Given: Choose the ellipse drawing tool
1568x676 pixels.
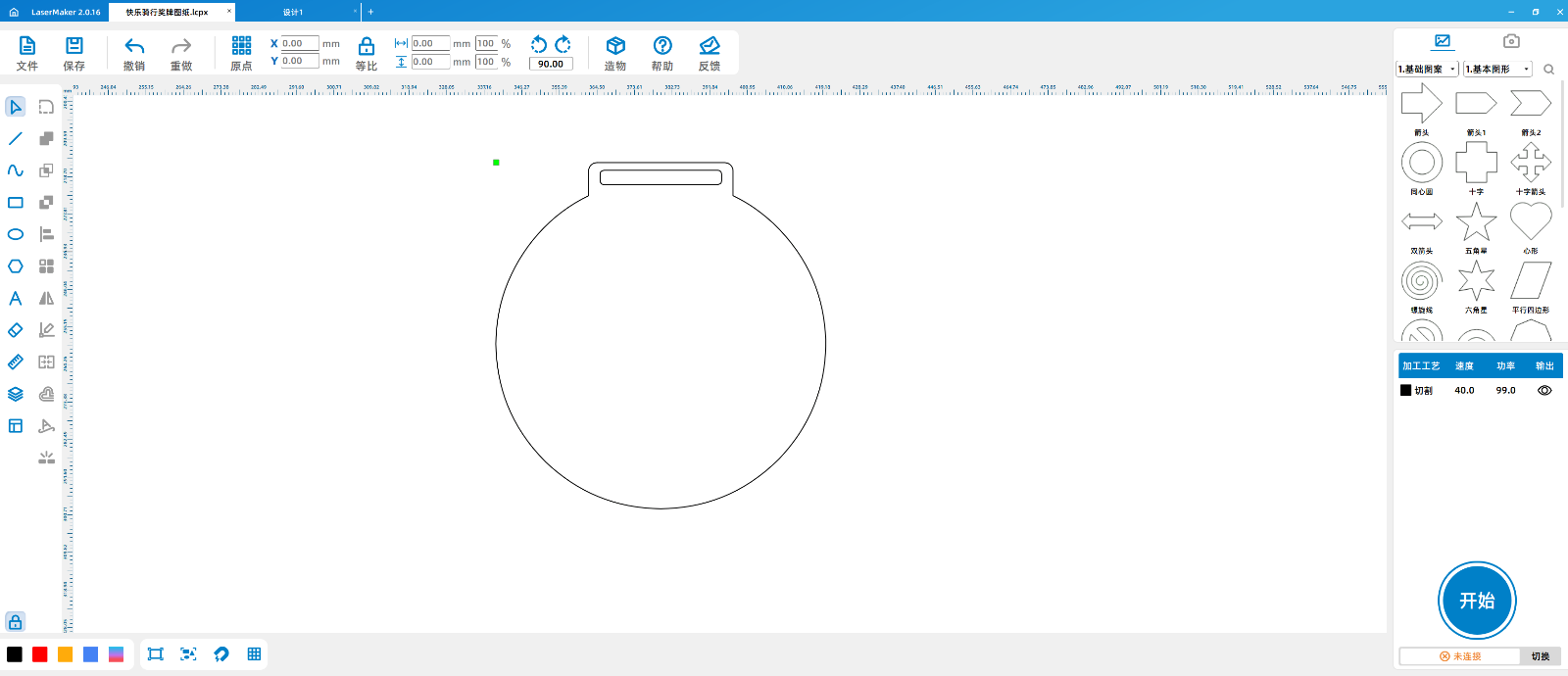Looking at the screenshot, I should [16, 234].
